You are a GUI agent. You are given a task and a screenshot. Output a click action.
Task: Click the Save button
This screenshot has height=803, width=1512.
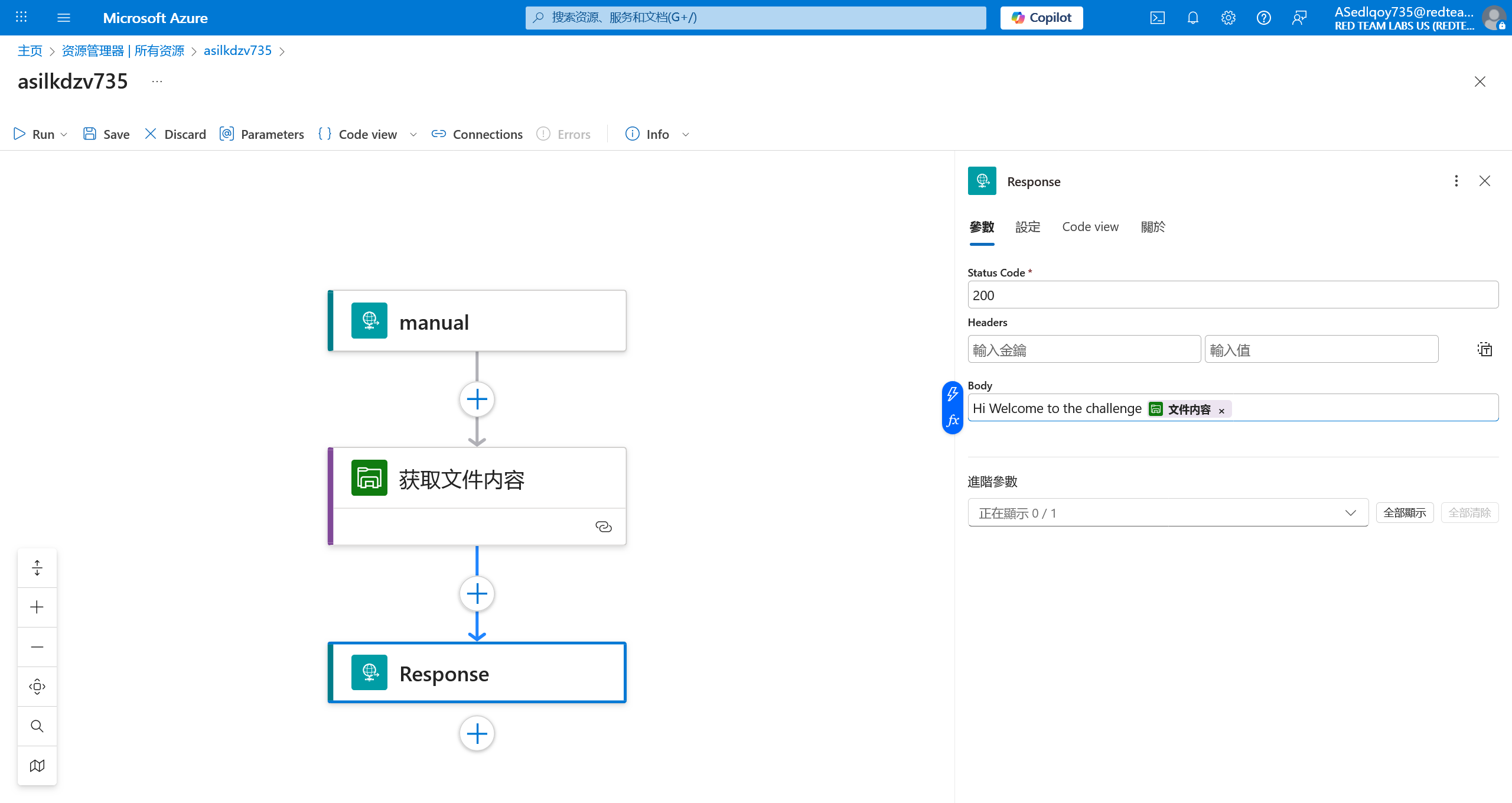tap(107, 135)
